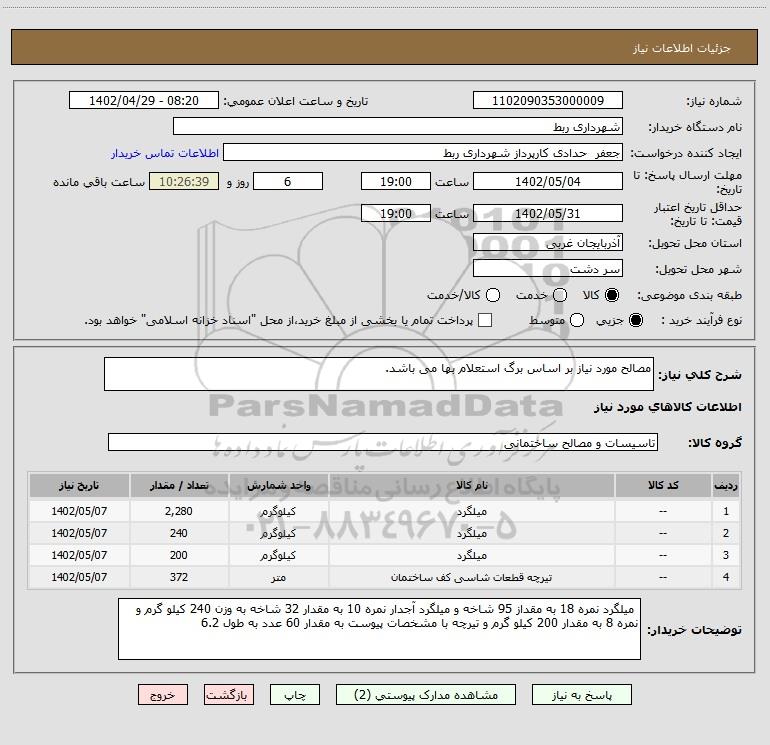Click the واحد شمارش column header

278,486
